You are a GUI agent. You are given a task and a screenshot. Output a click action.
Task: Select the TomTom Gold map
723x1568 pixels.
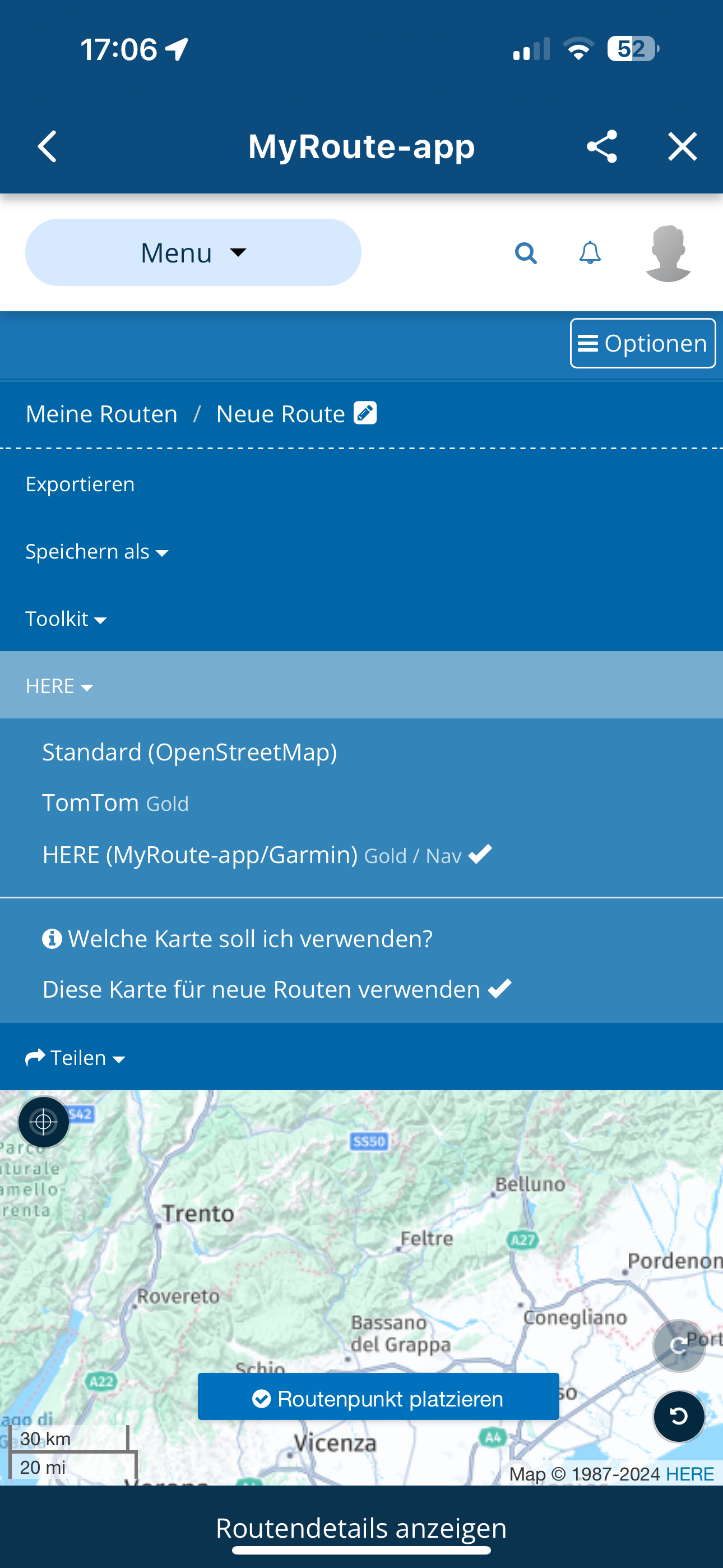(115, 803)
